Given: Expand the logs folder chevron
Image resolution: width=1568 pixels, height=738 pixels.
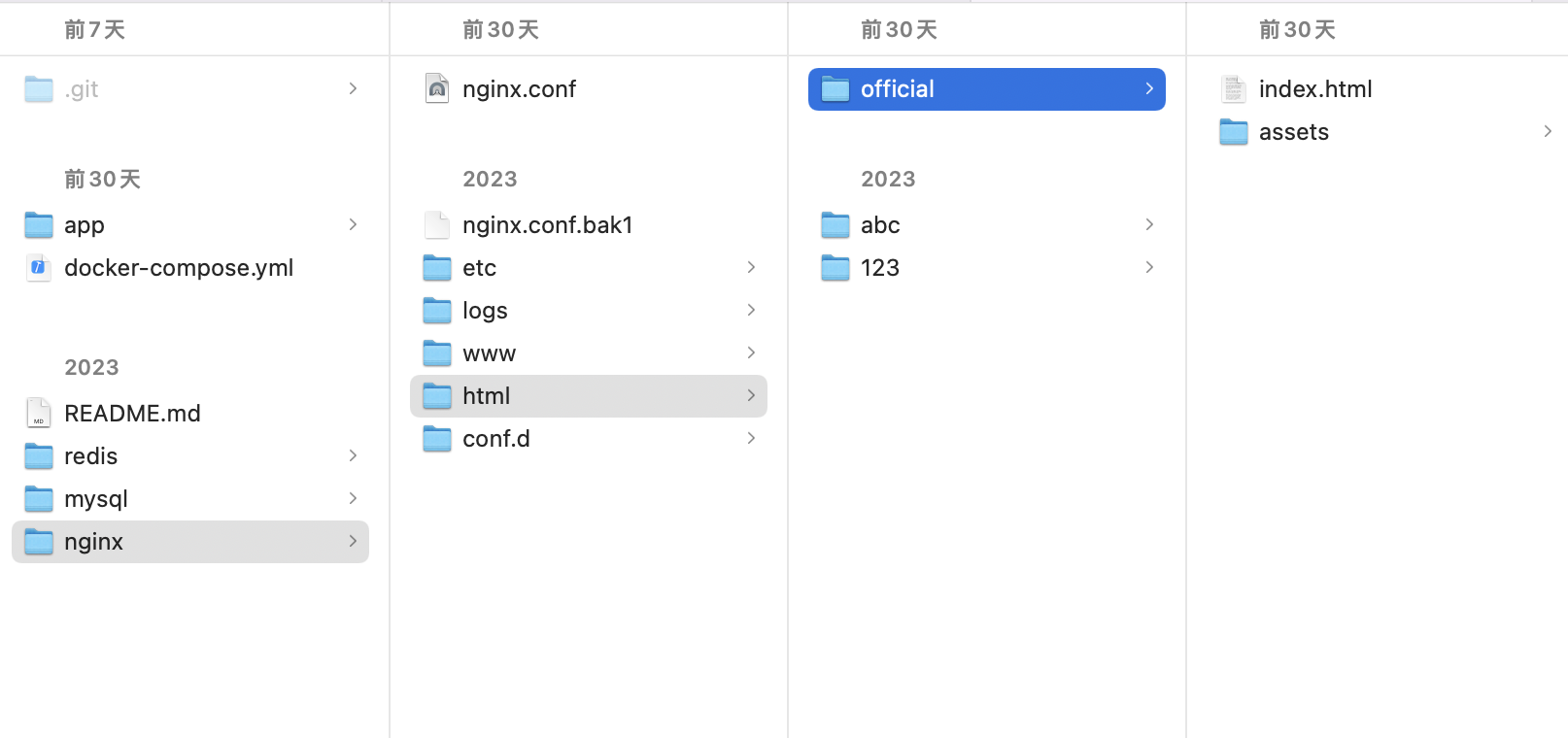Looking at the screenshot, I should click(x=751, y=311).
